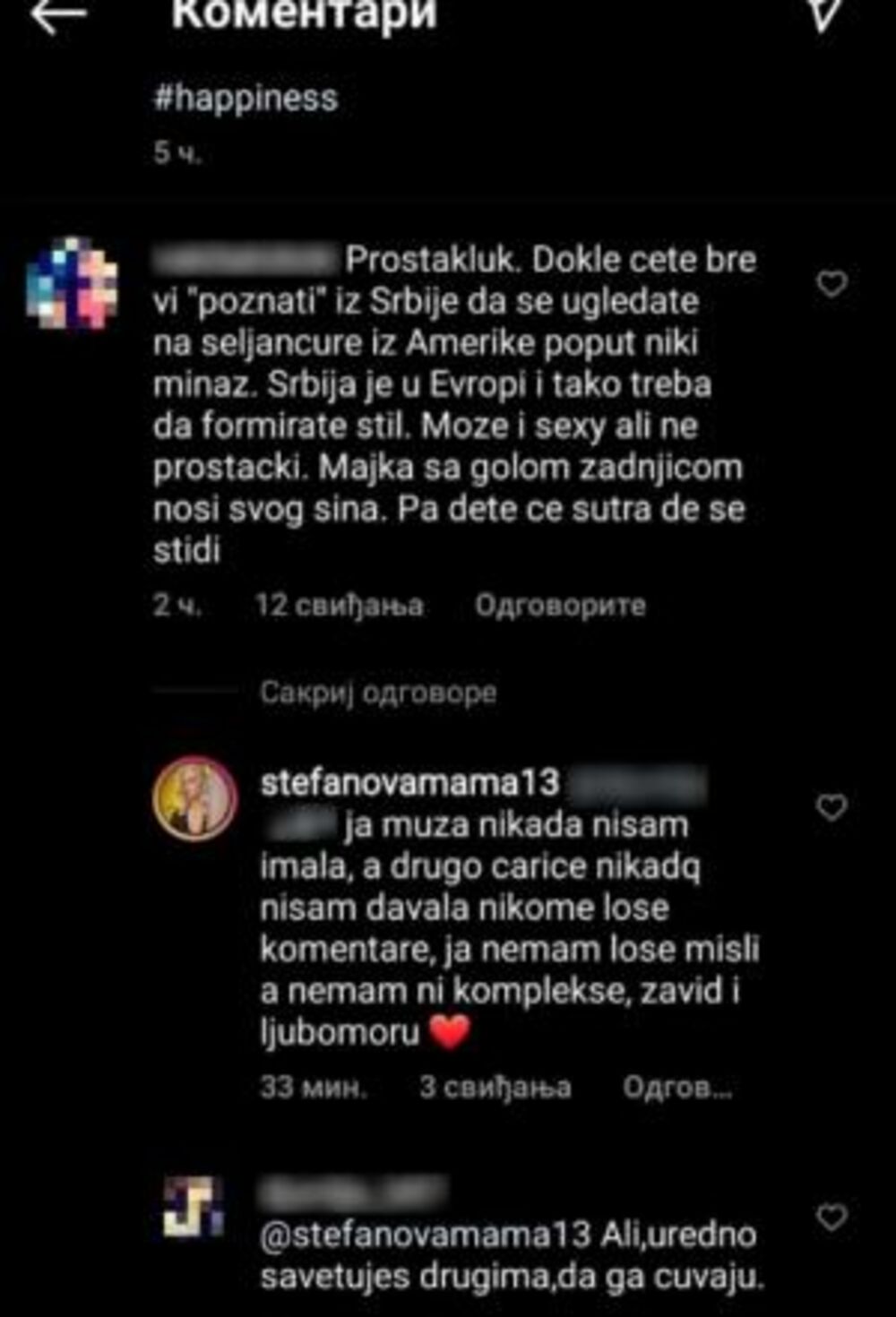896x1317 pixels.
Task: View the "12 свиђања" likes list
Action: click(x=339, y=606)
